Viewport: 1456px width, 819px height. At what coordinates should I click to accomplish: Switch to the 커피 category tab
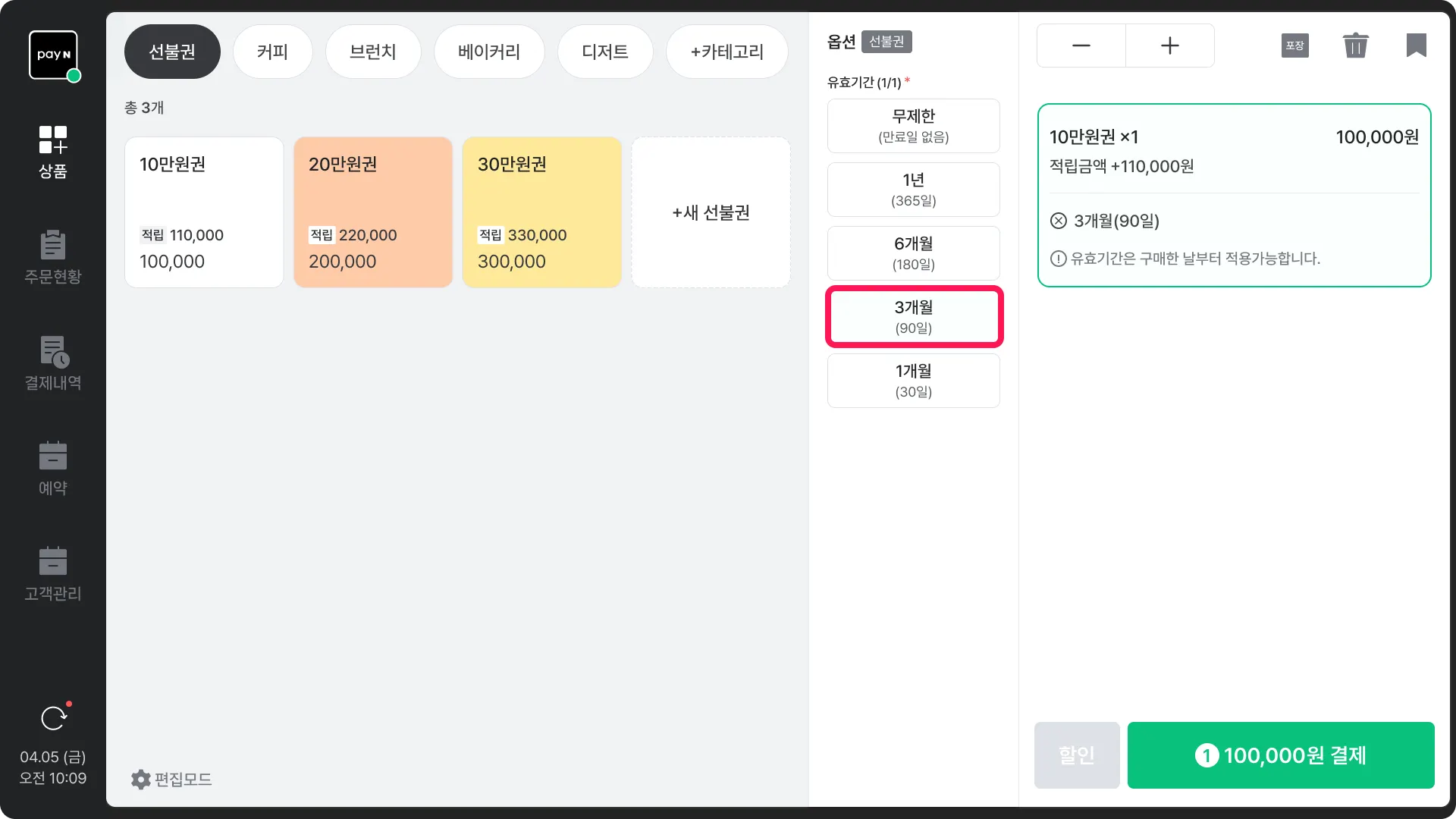click(x=272, y=52)
